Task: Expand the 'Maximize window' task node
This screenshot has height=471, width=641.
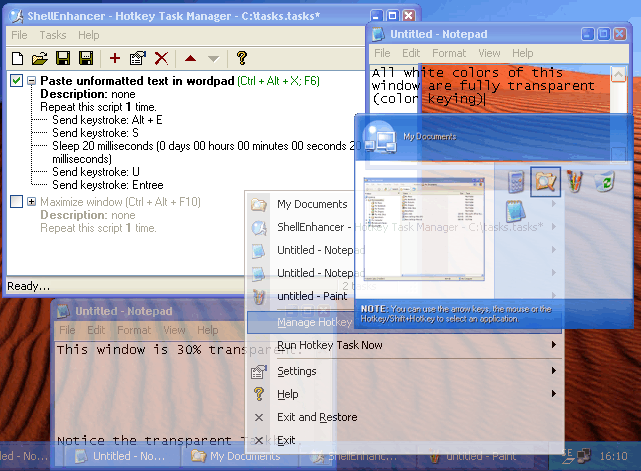Action: 31,202
